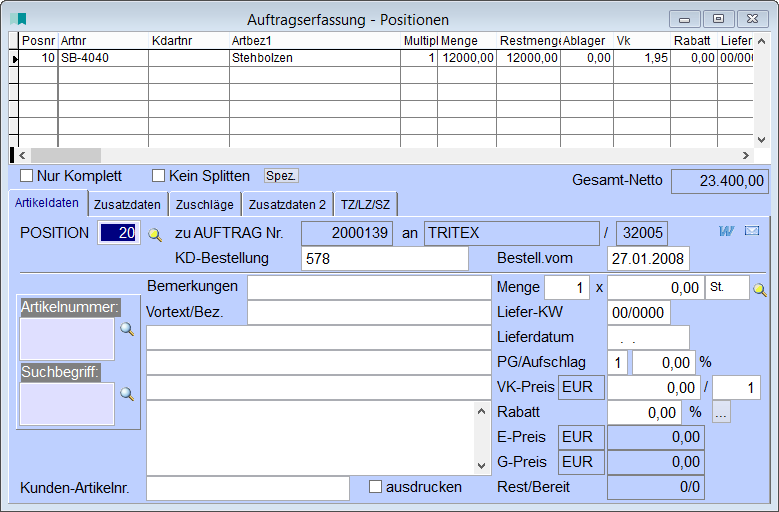Click the Posnr column header

[38, 41]
